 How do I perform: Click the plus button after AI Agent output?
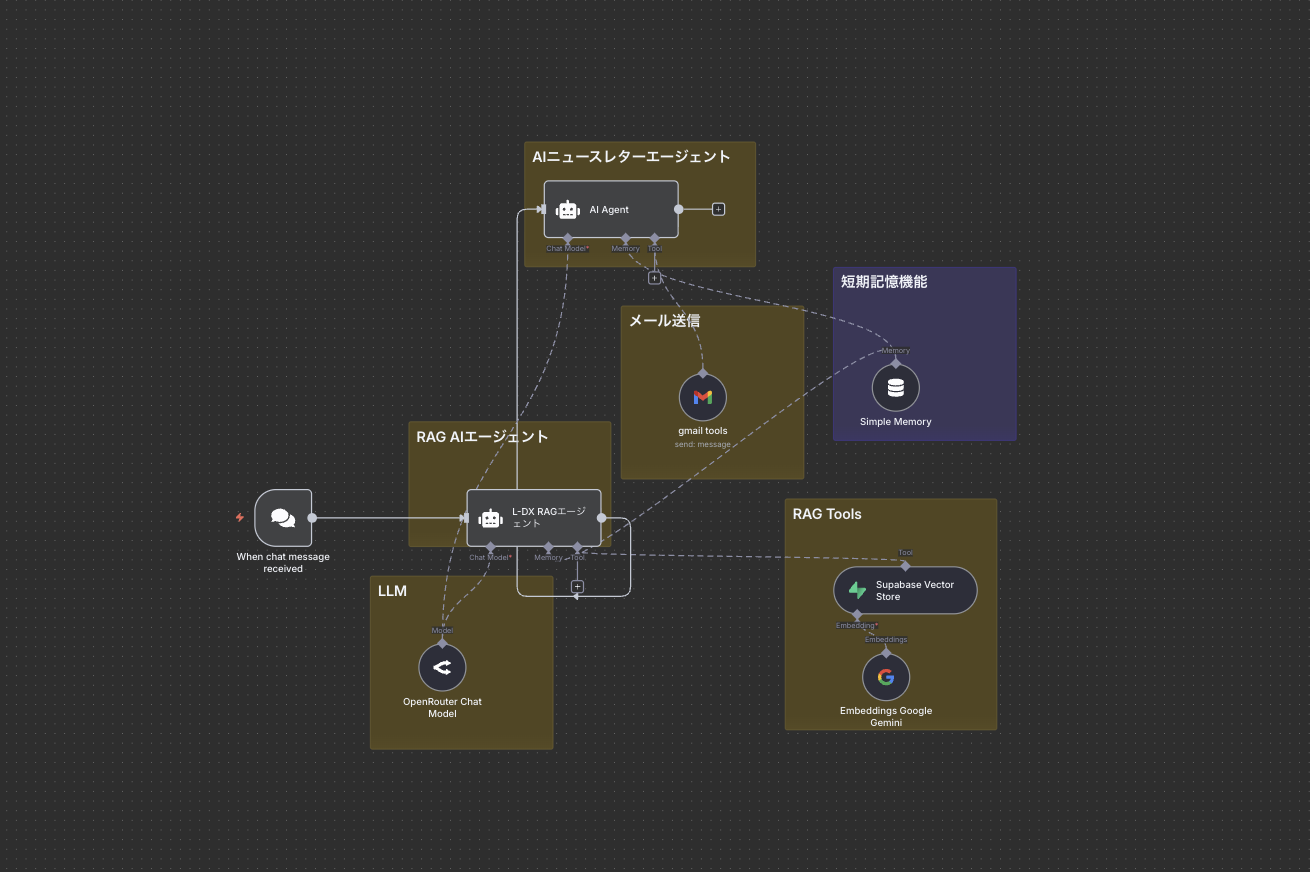tap(718, 209)
